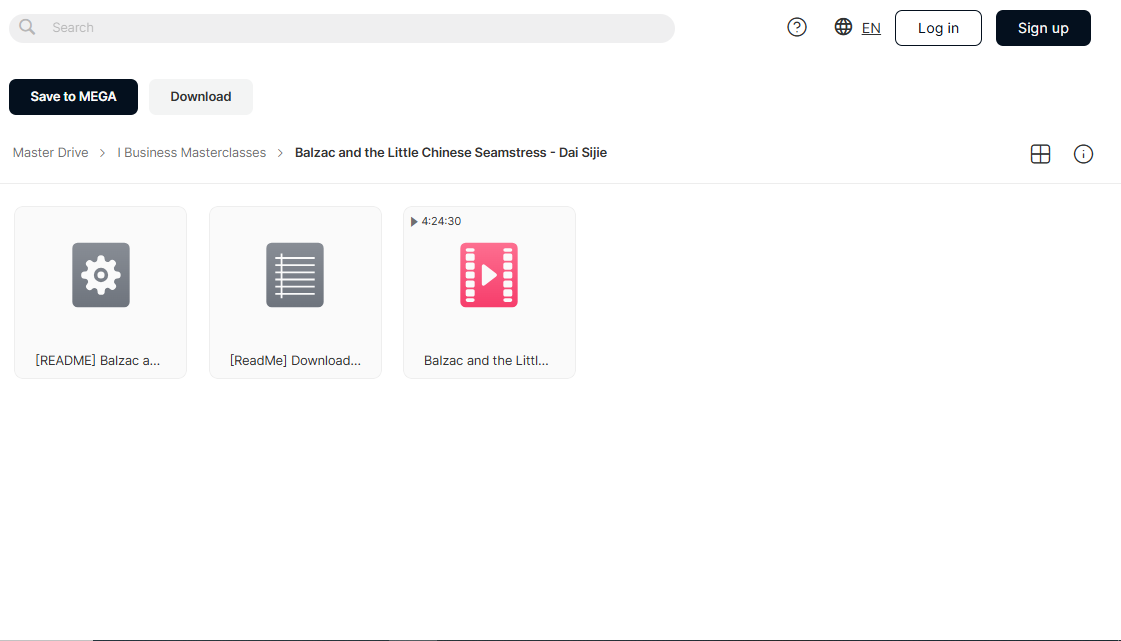The height and width of the screenshot is (641, 1121).
Task: Open I Business Masterclasses breadcrumb
Action: (x=192, y=152)
